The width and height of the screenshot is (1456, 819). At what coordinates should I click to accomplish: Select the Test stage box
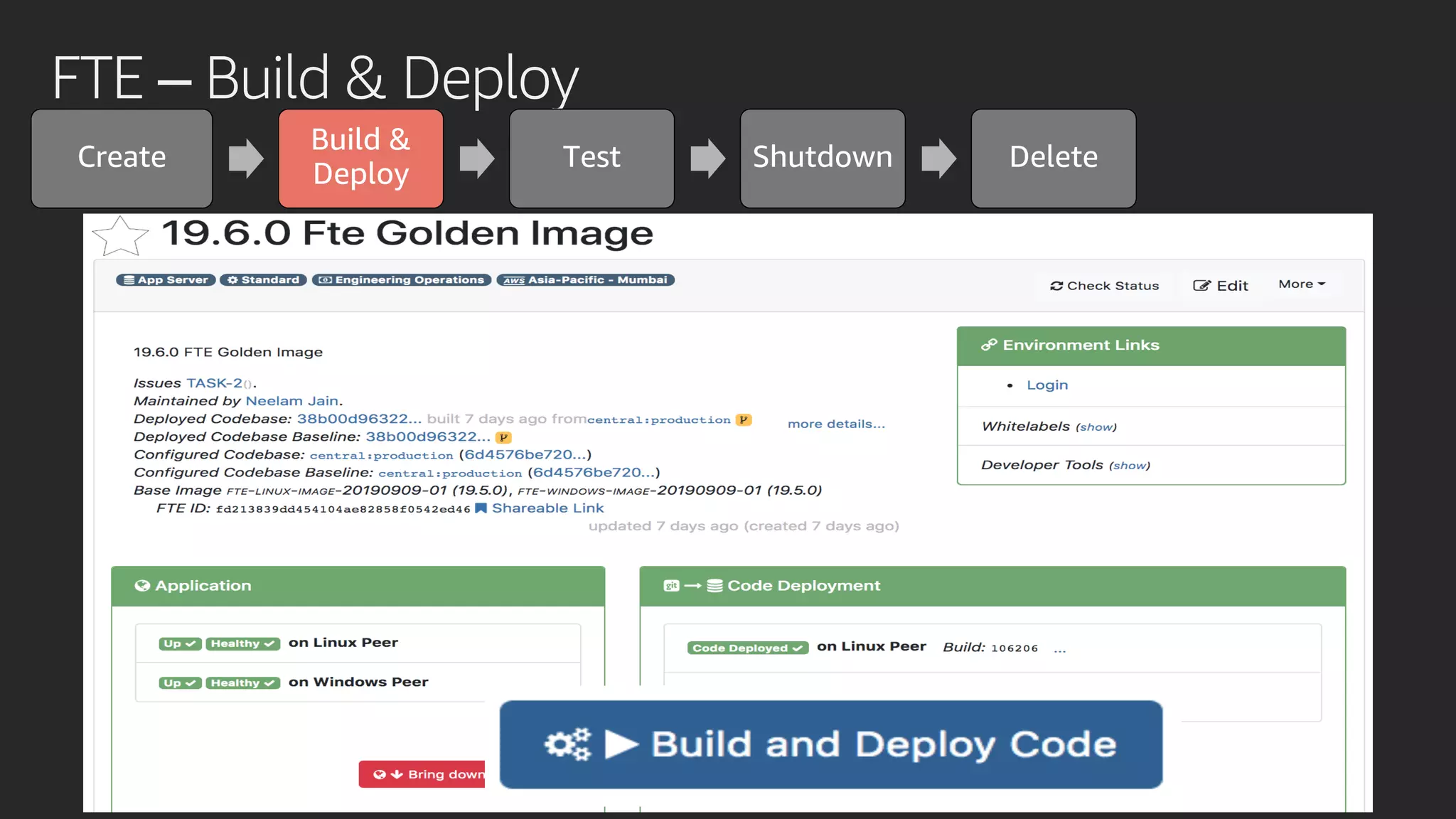(591, 158)
